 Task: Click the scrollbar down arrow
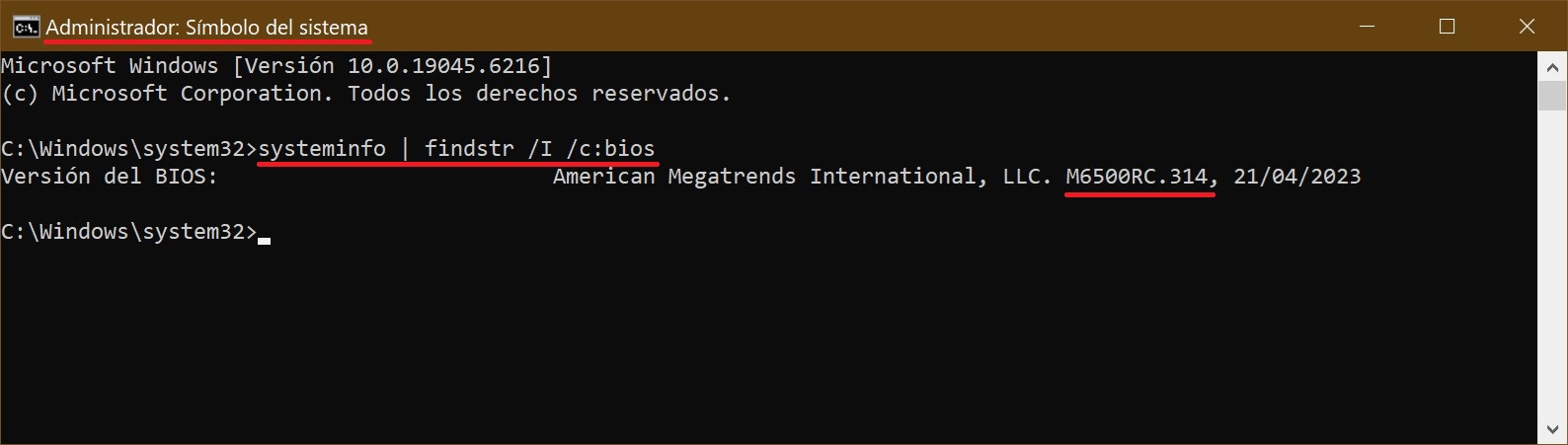click(1552, 430)
